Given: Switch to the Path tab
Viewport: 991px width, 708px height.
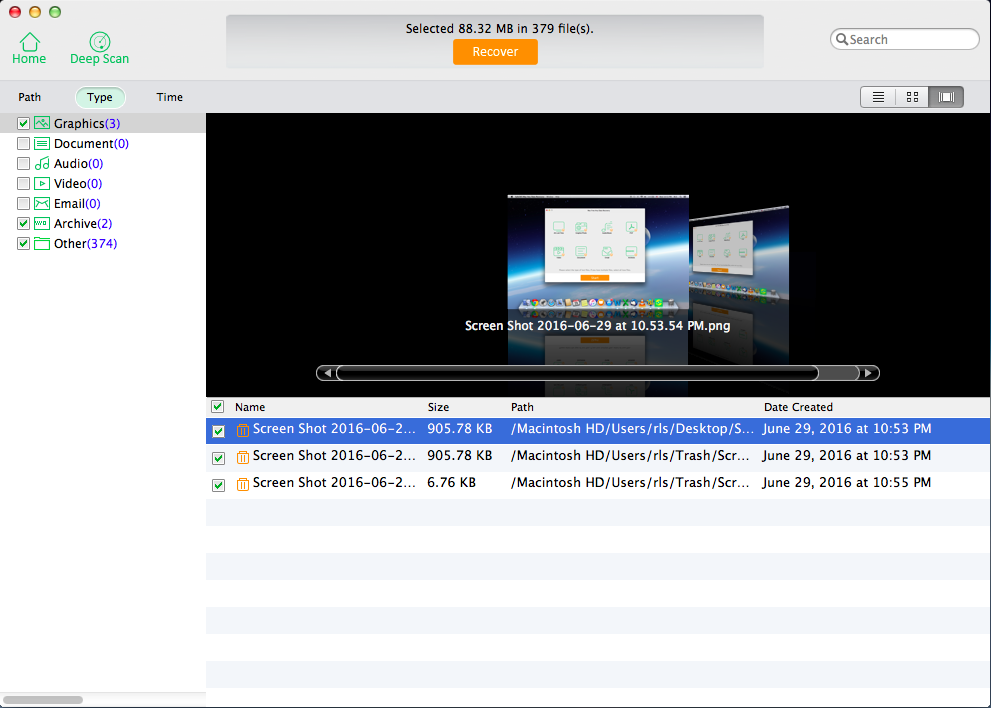Looking at the screenshot, I should tap(30, 97).
